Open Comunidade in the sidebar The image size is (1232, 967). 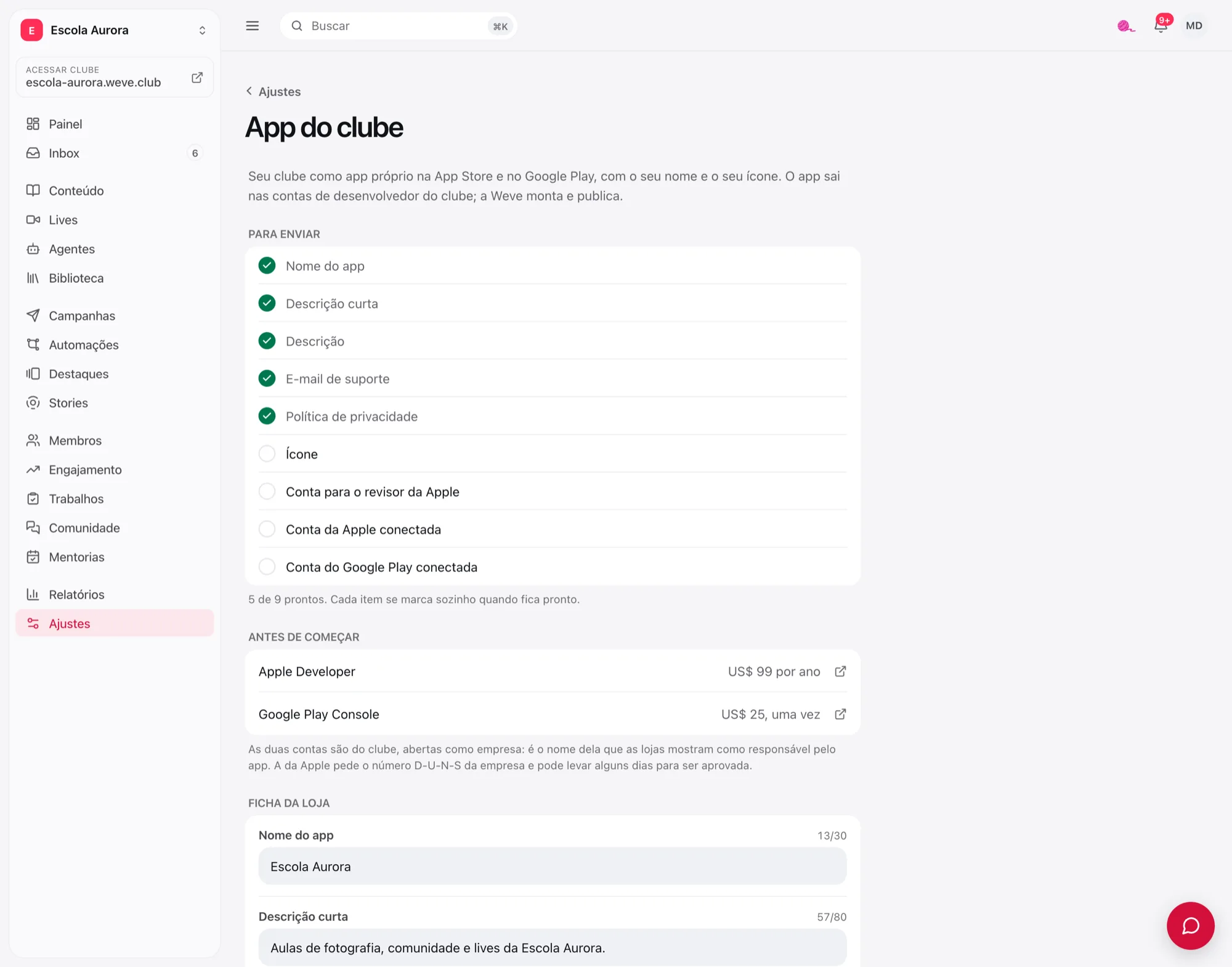click(x=115, y=528)
